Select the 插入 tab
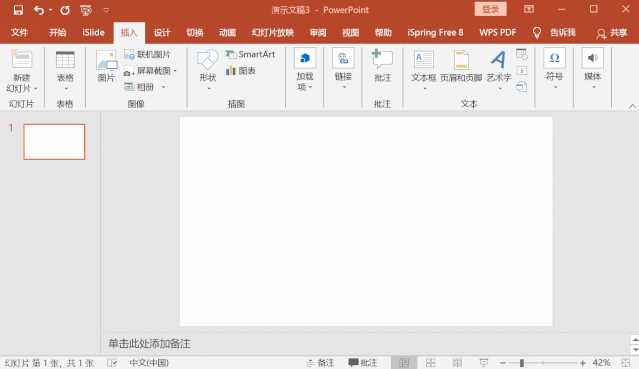 (129, 33)
